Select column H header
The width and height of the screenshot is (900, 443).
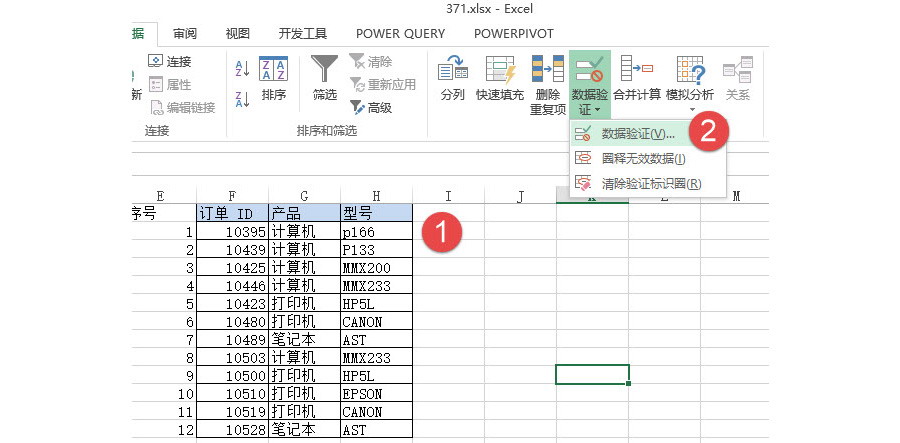(376, 196)
